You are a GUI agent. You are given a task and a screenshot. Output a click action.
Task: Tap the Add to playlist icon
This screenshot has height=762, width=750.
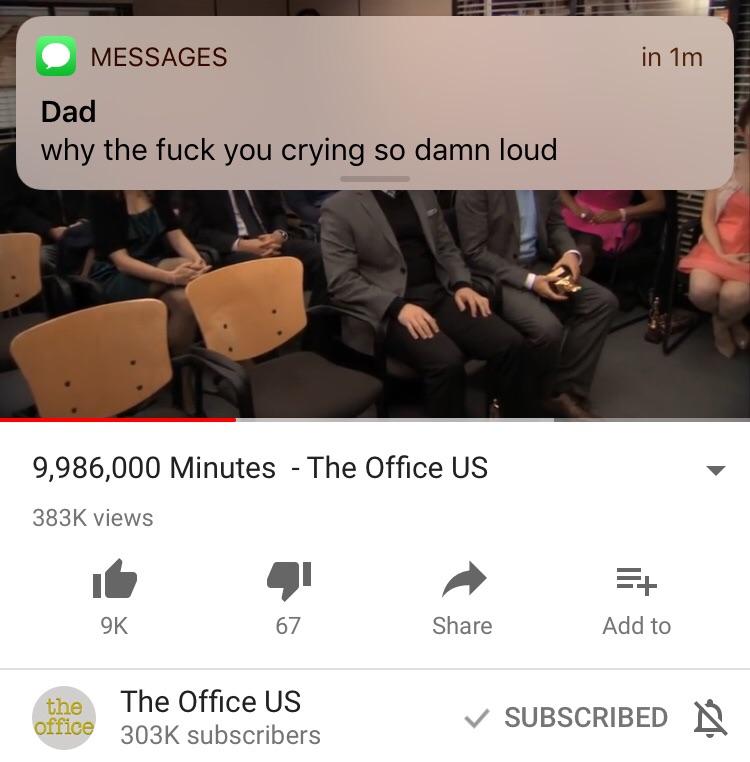coord(636,581)
